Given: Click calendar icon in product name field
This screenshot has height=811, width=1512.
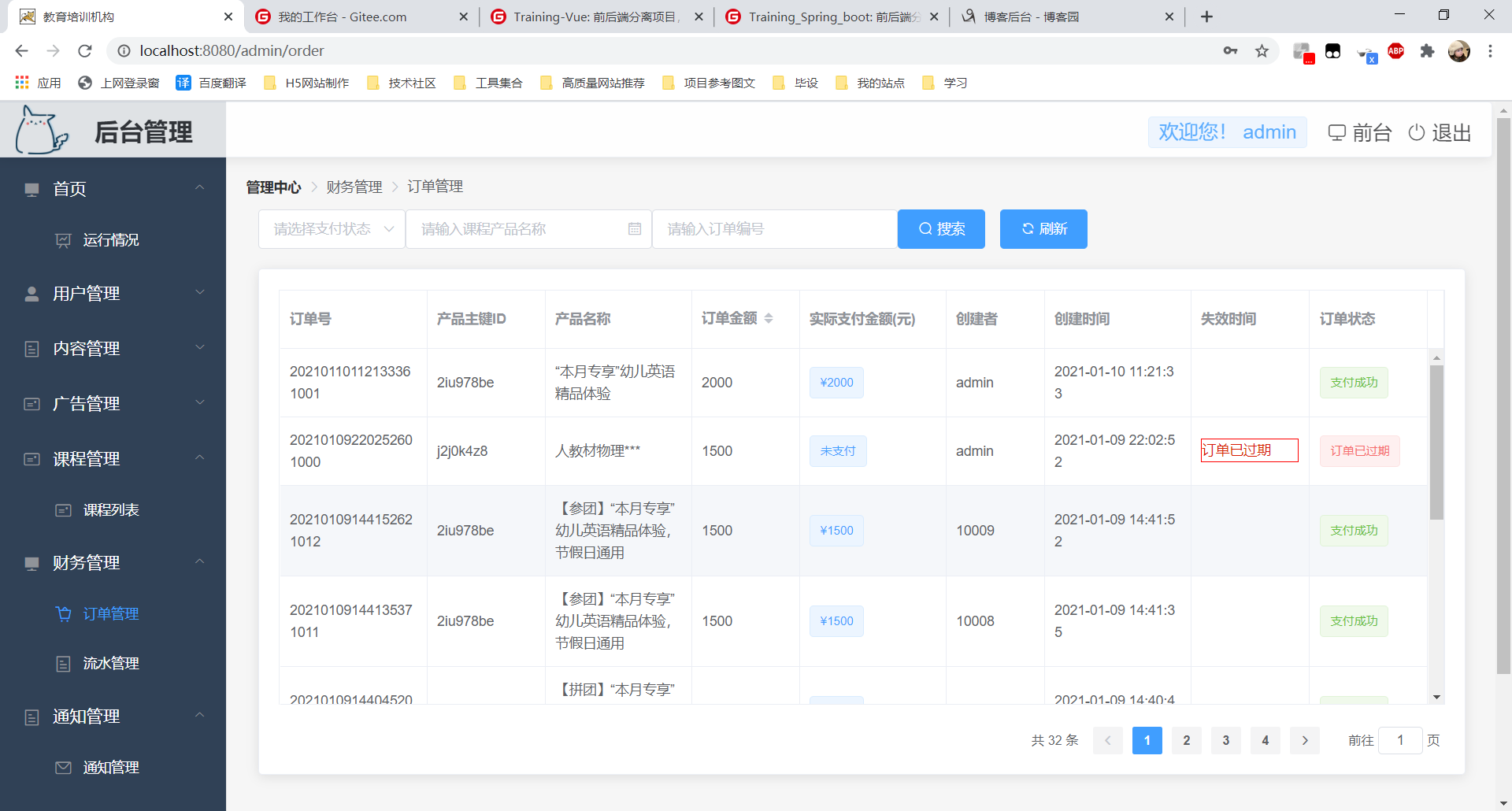Looking at the screenshot, I should point(635,229).
